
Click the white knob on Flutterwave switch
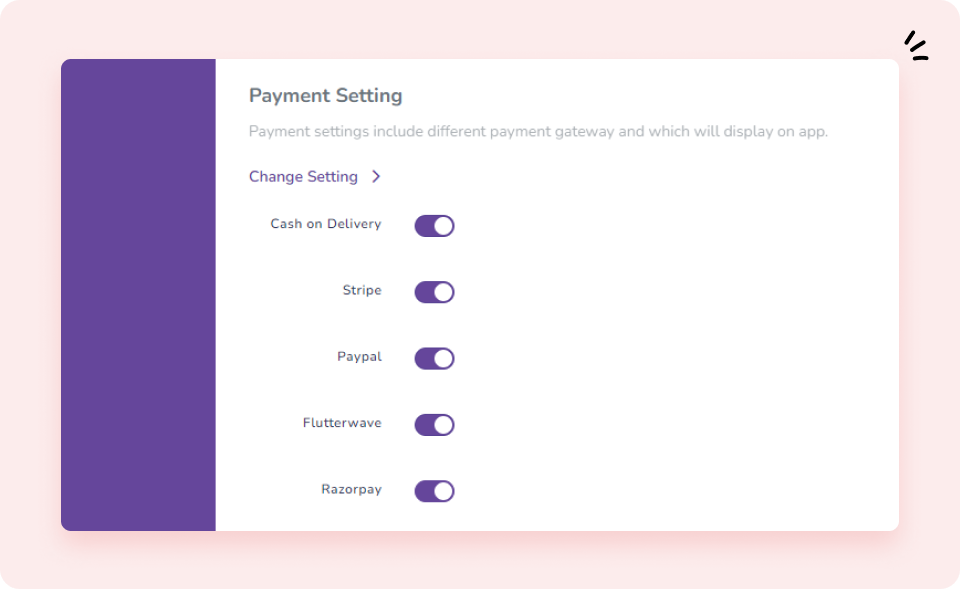pos(443,425)
